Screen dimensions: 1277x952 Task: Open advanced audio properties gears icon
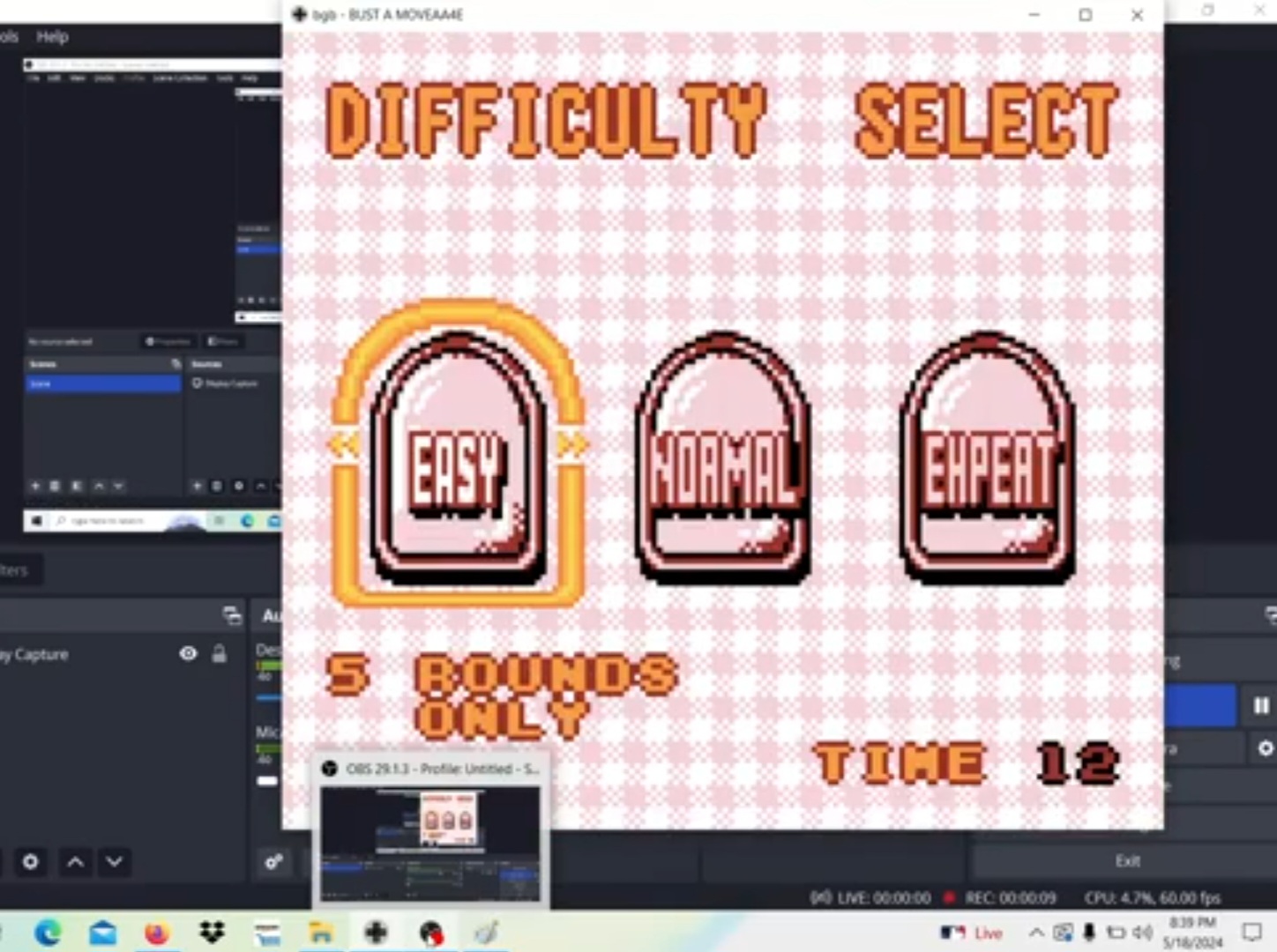pos(273,861)
